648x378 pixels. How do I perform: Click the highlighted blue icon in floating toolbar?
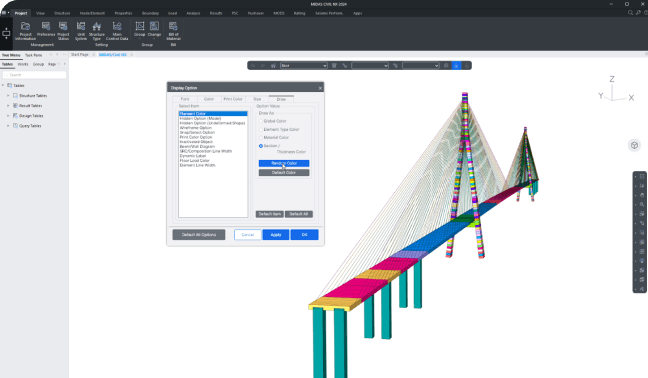(456, 66)
